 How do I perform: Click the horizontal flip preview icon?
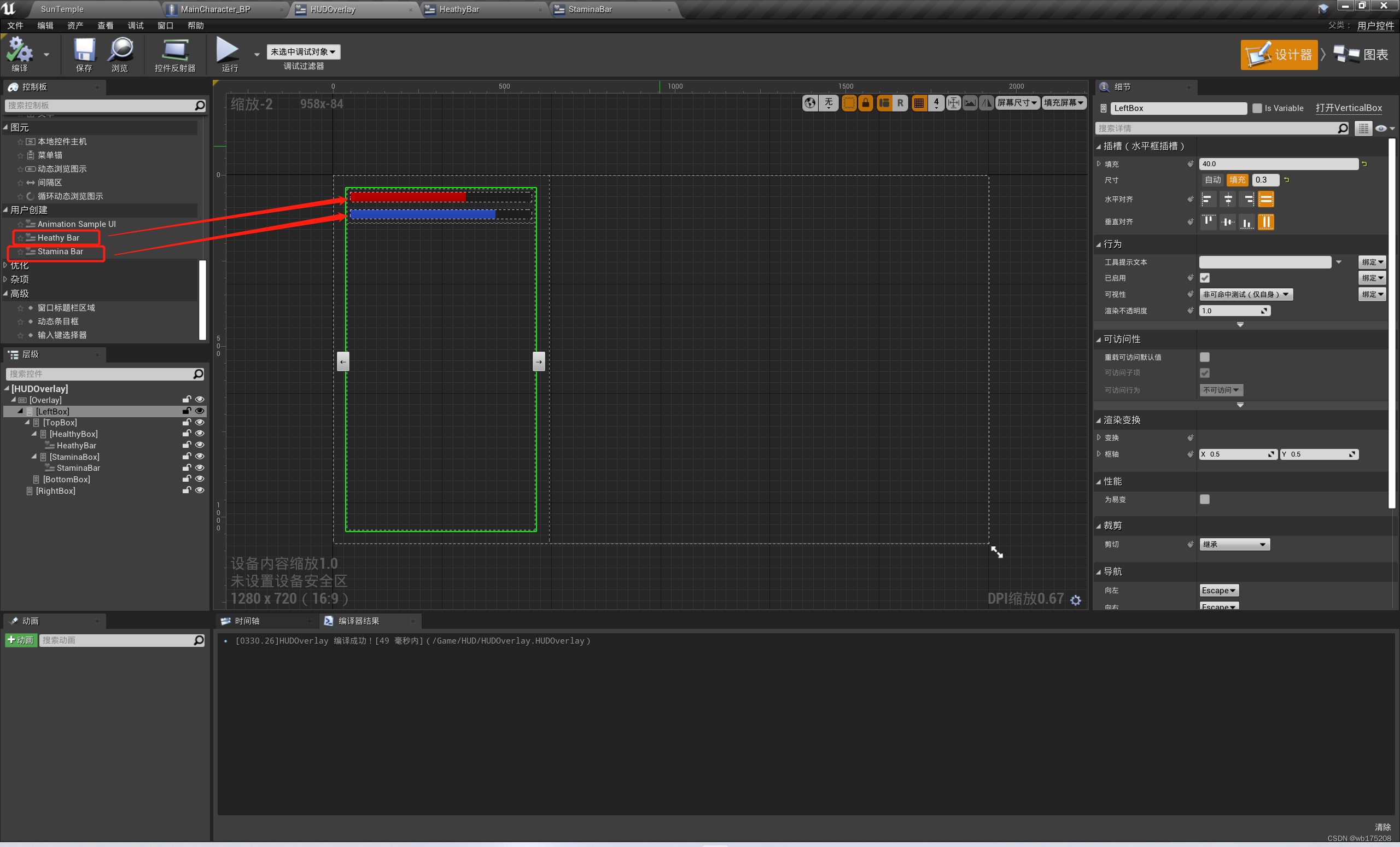(987, 103)
